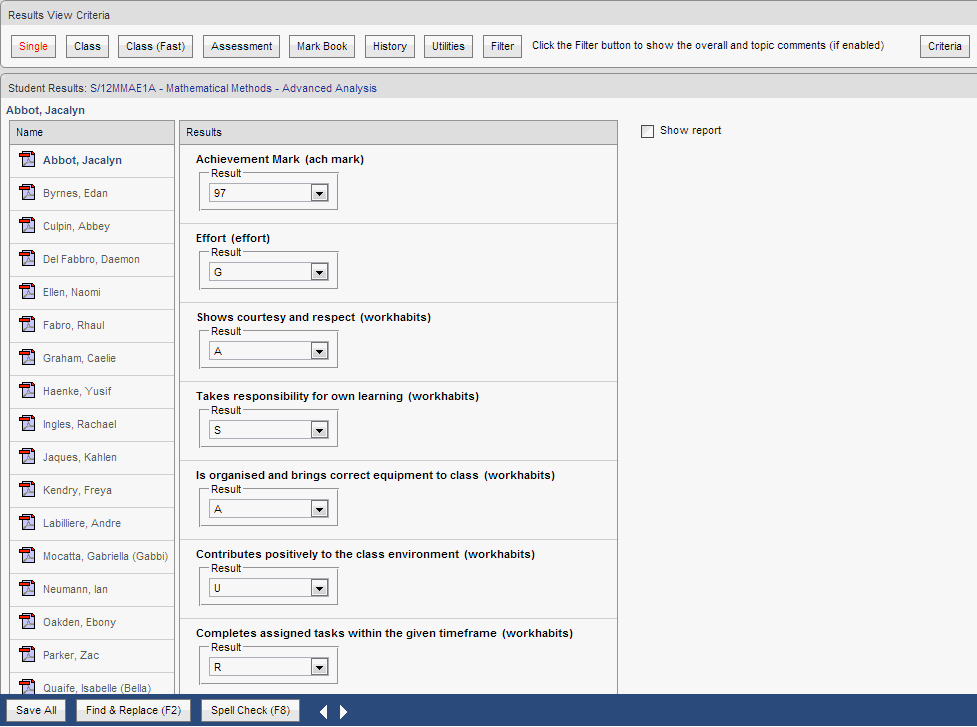Click the Filter button
The height and width of the screenshot is (727, 977).
[502, 46]
